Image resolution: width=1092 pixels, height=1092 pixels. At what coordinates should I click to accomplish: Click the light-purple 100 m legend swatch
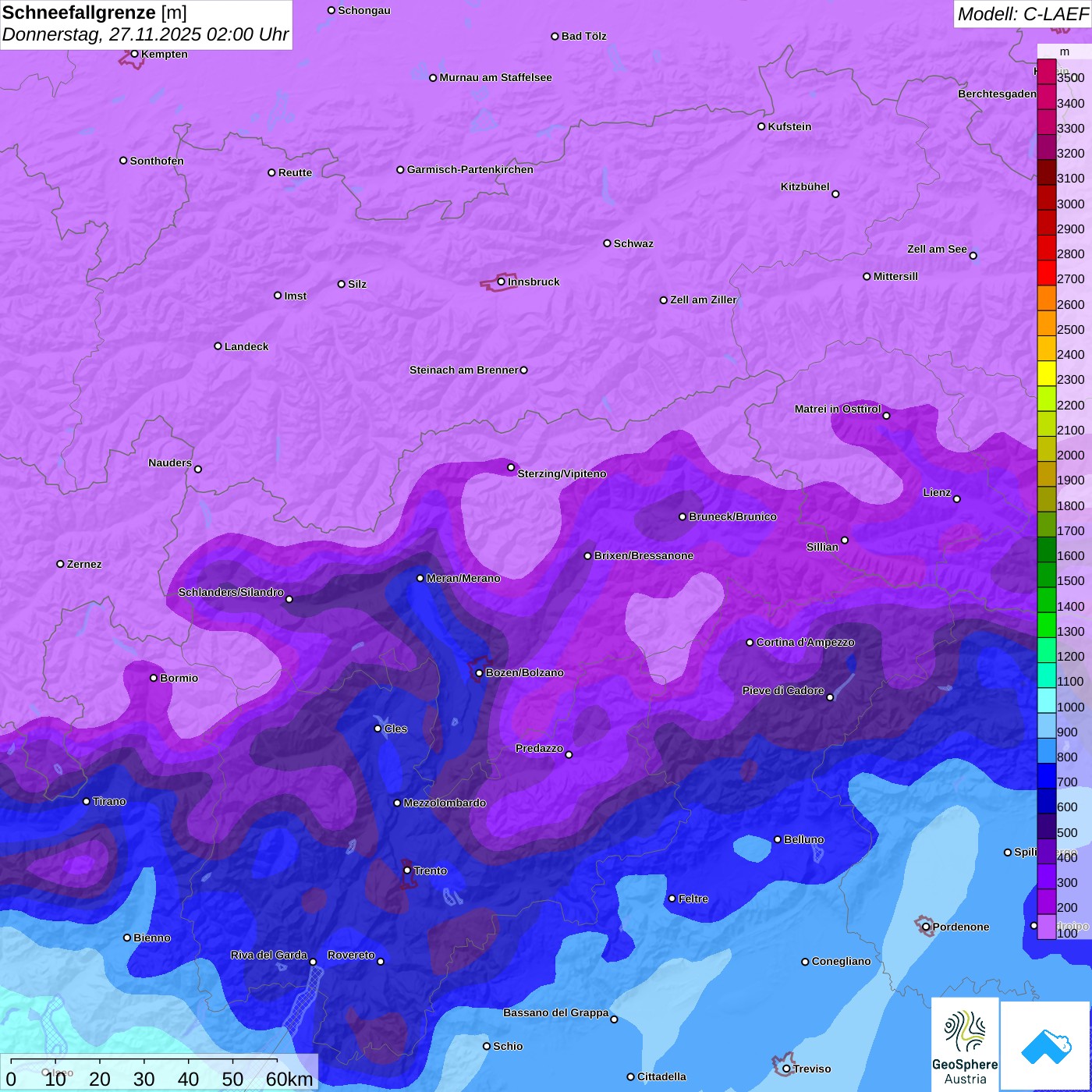[1047, 927]
